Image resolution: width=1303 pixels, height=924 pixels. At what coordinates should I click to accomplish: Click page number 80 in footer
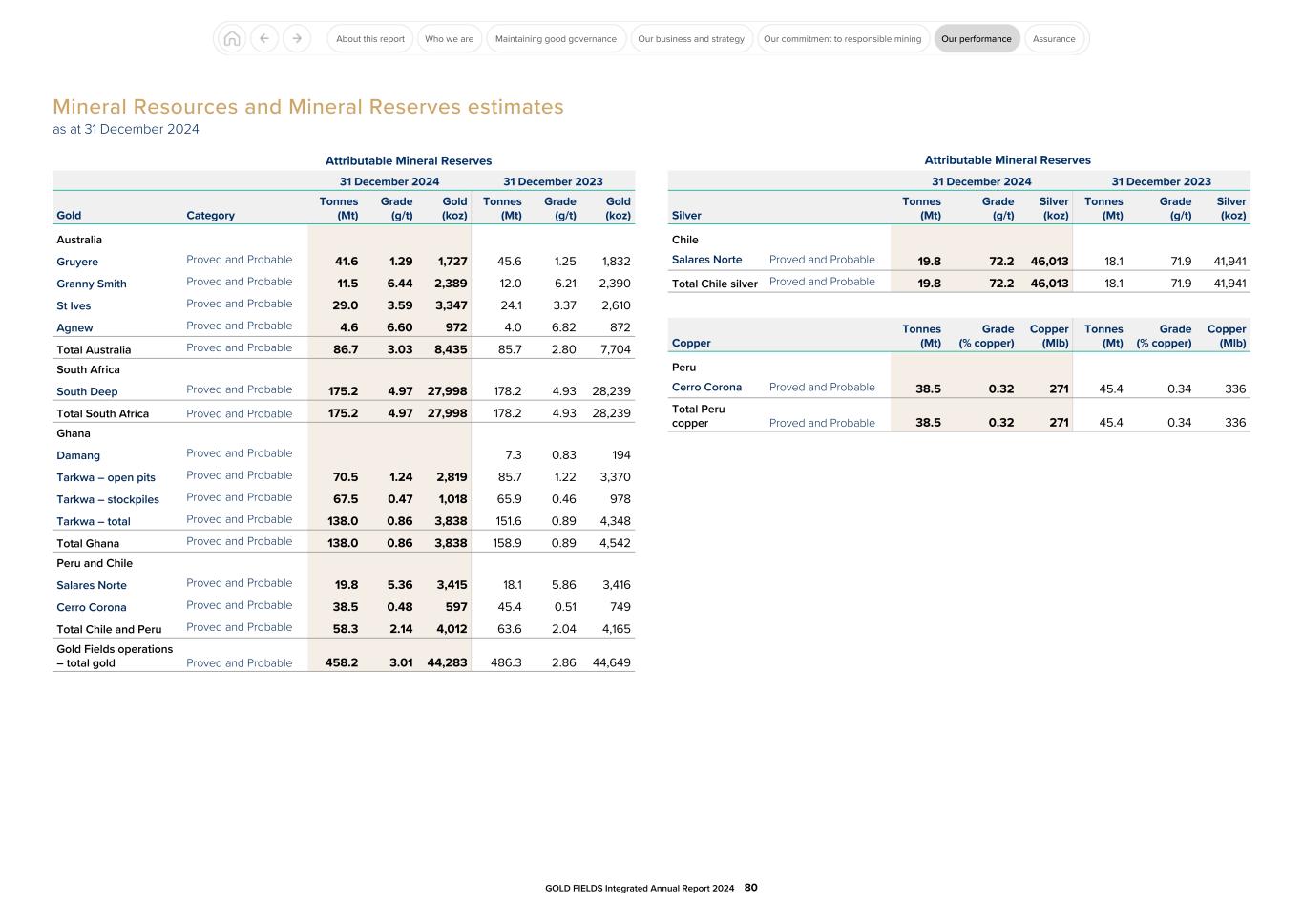pyautogui.click(x=750, y=887)
